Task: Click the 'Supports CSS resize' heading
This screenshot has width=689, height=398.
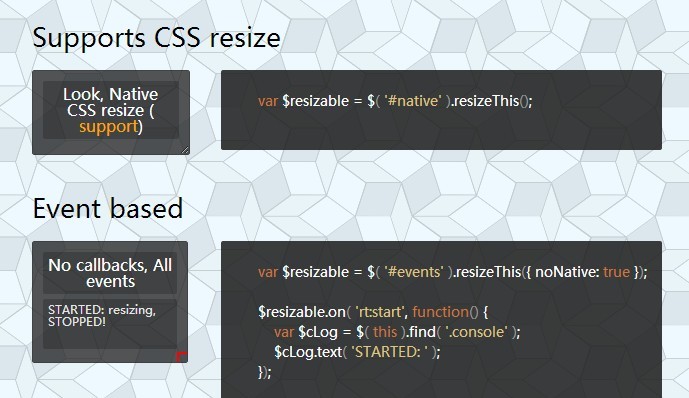Action: (x=156, y=38)
